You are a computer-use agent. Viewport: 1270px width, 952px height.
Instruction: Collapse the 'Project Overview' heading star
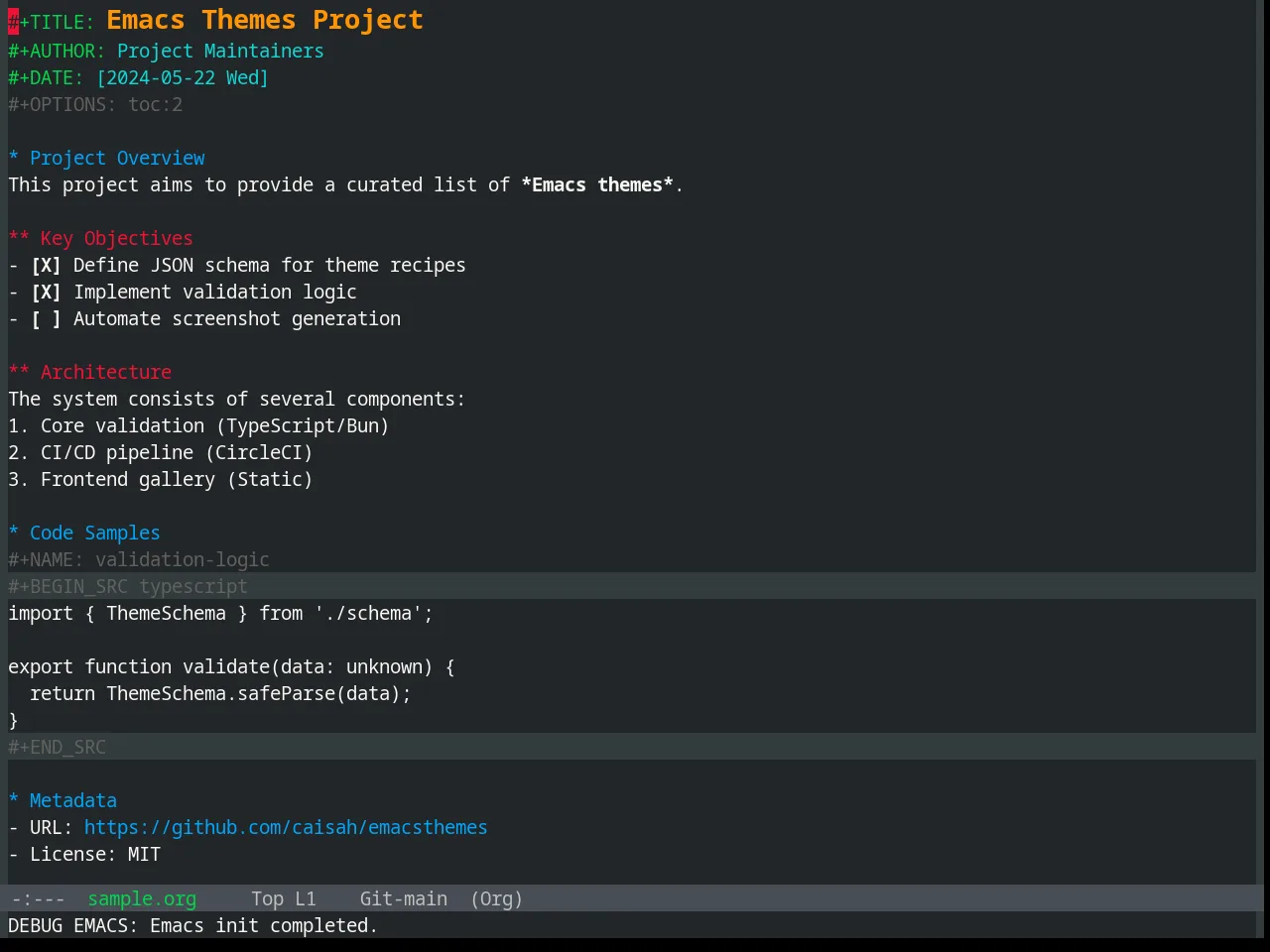click(14, 158)
